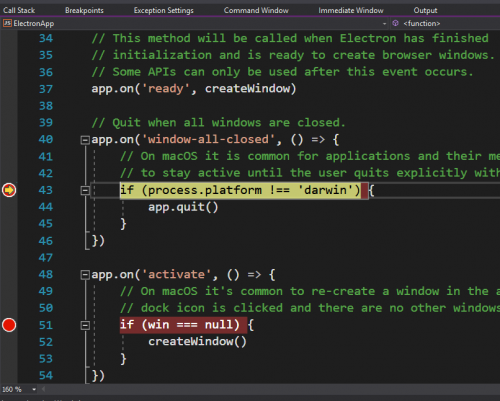Click the ElectronApp JS file icon
Screen dimensions: 500x401
[x=7, y=23]
